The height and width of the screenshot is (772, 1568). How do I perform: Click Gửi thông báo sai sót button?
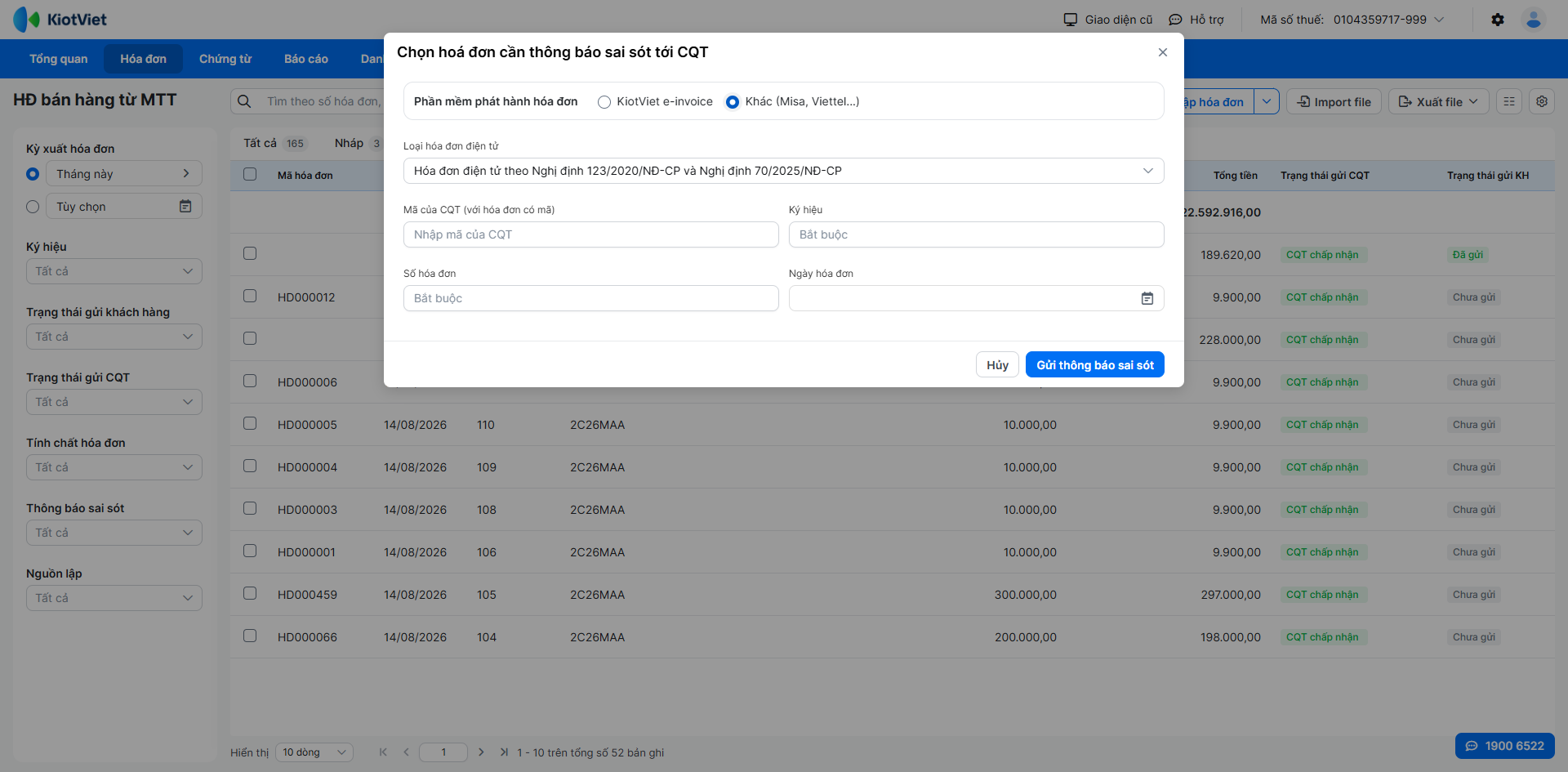(x=1095, y=364)
